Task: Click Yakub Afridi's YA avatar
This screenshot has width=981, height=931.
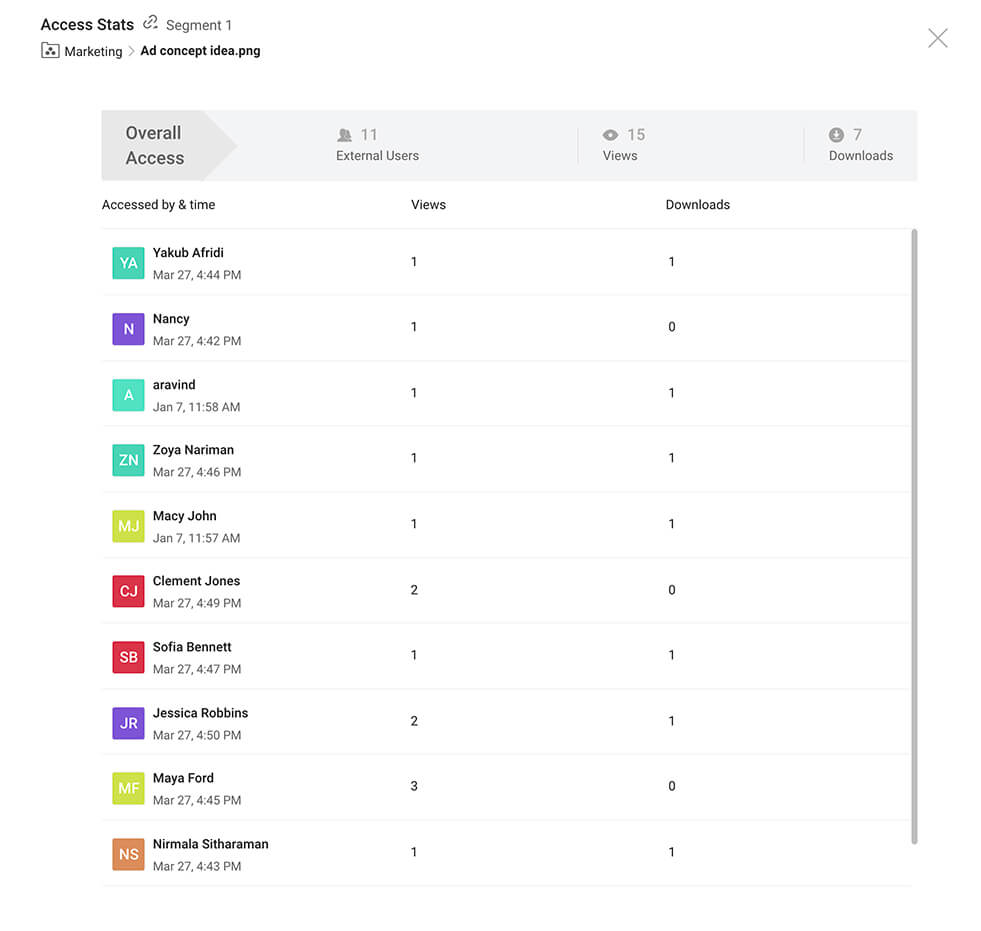Action: [128, 263]
